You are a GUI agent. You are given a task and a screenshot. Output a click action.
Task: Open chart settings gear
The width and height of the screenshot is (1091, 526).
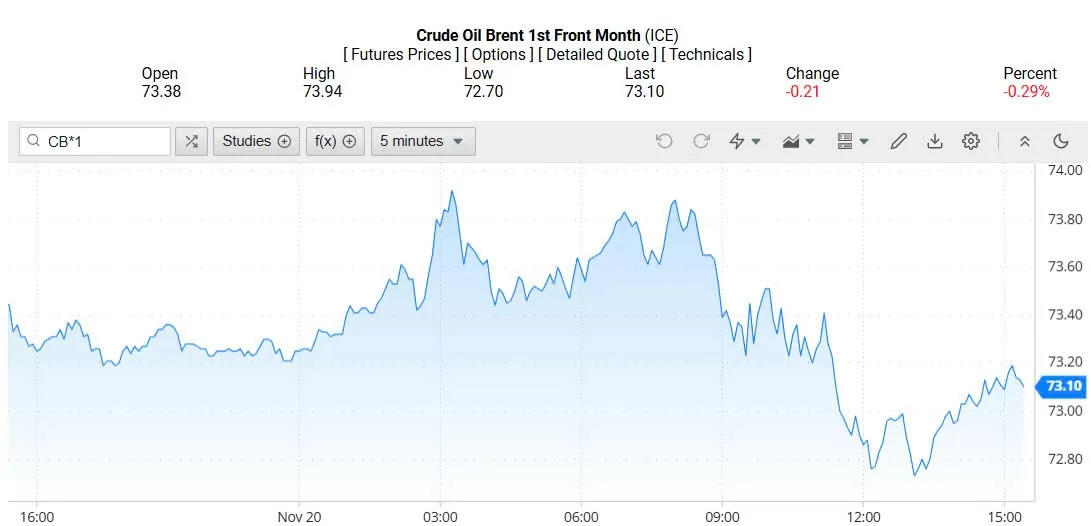[970, 142]
